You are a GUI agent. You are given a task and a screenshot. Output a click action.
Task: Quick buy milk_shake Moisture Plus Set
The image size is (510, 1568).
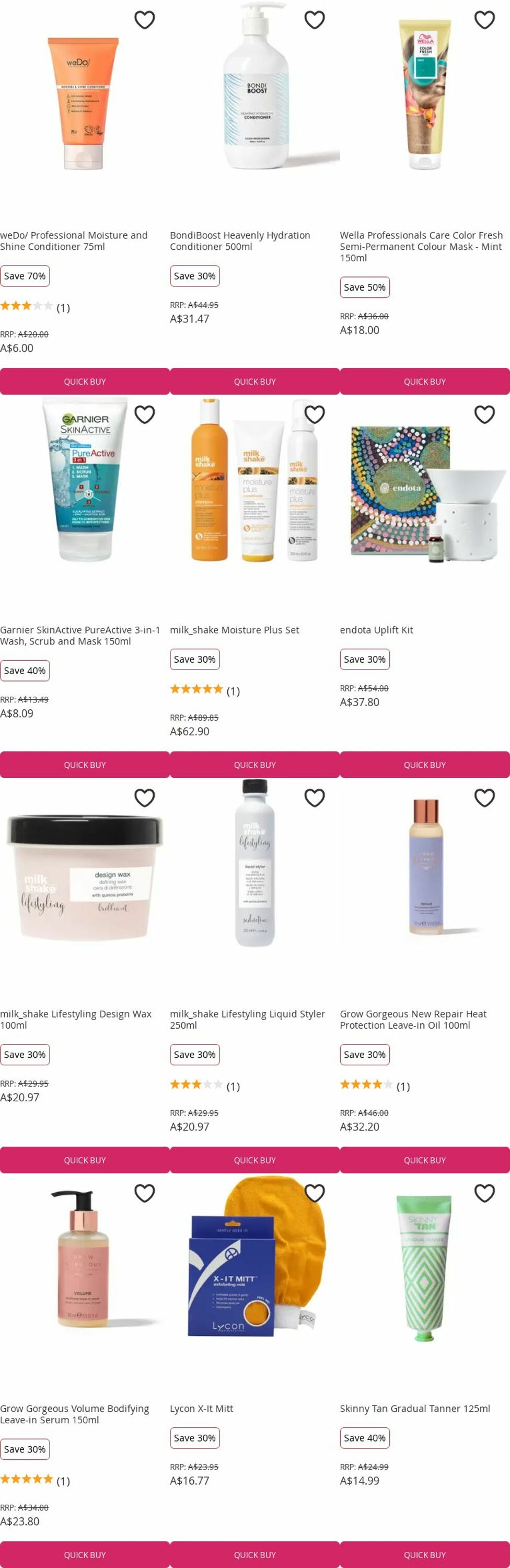pyautogui.click(x=254, y=765)
